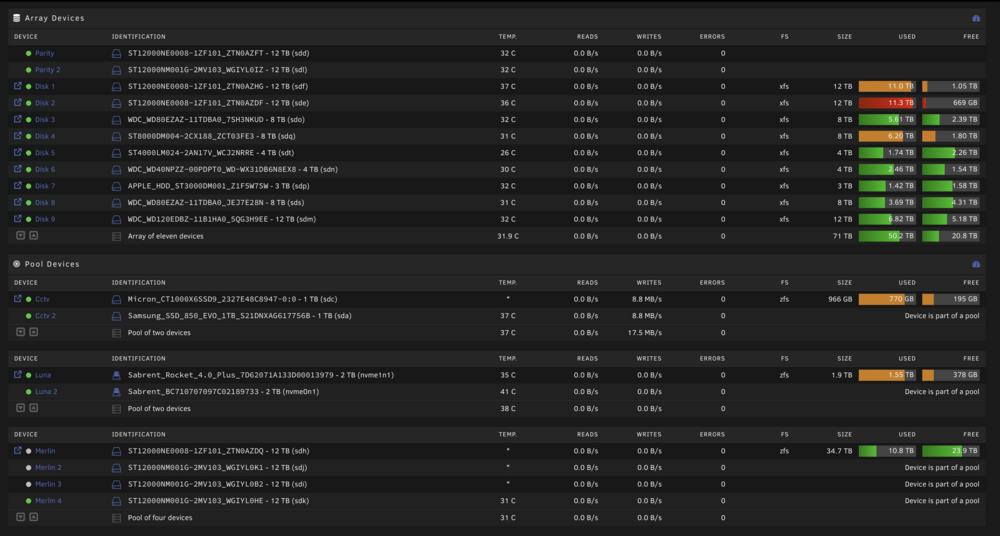Toggle the grey status dot for Merlin
Image resolution: width=1000 pixels, height=536 pixels.
(28, 450)
